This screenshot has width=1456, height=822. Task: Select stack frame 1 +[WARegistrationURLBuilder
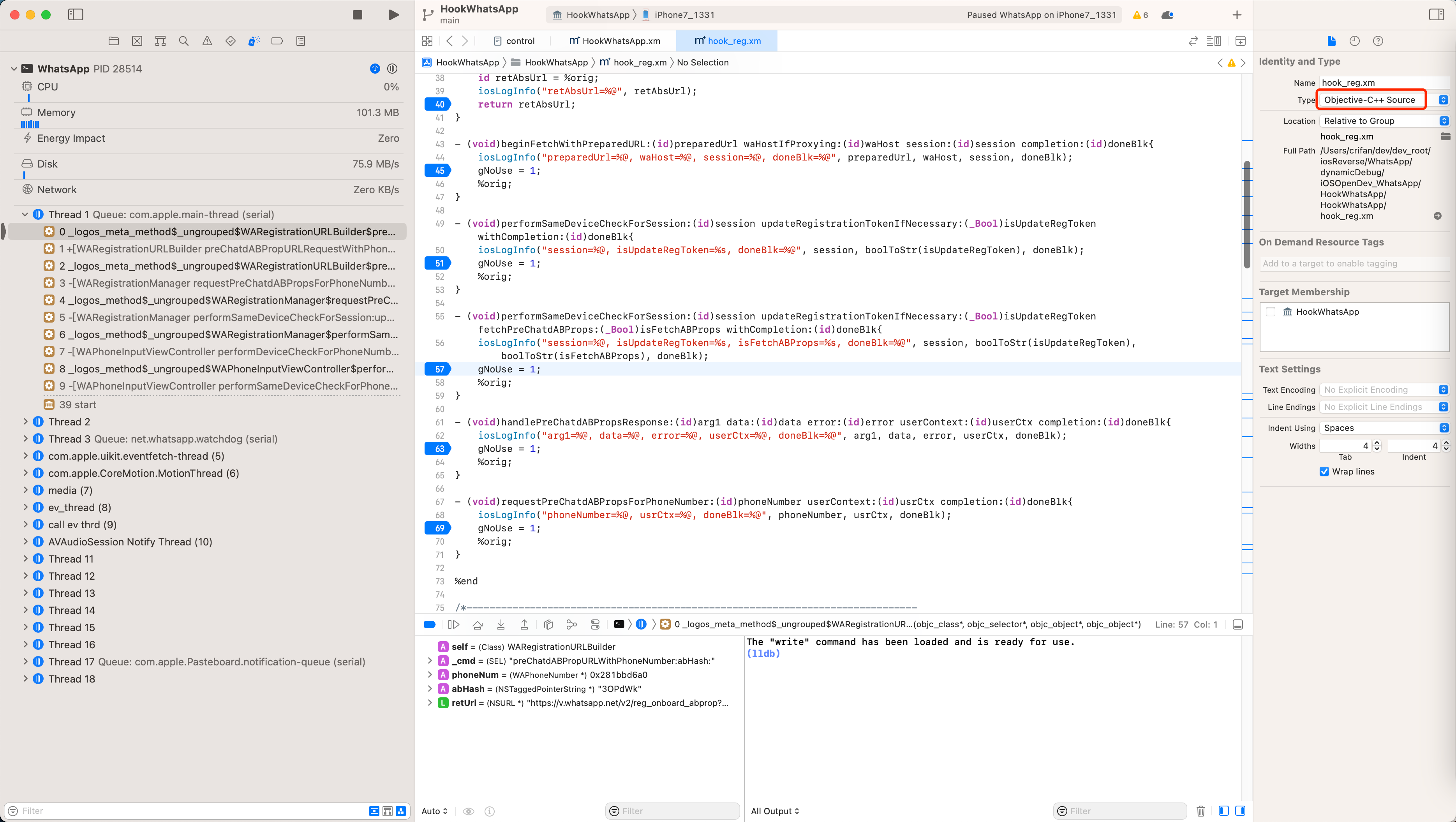pos(221,249)
